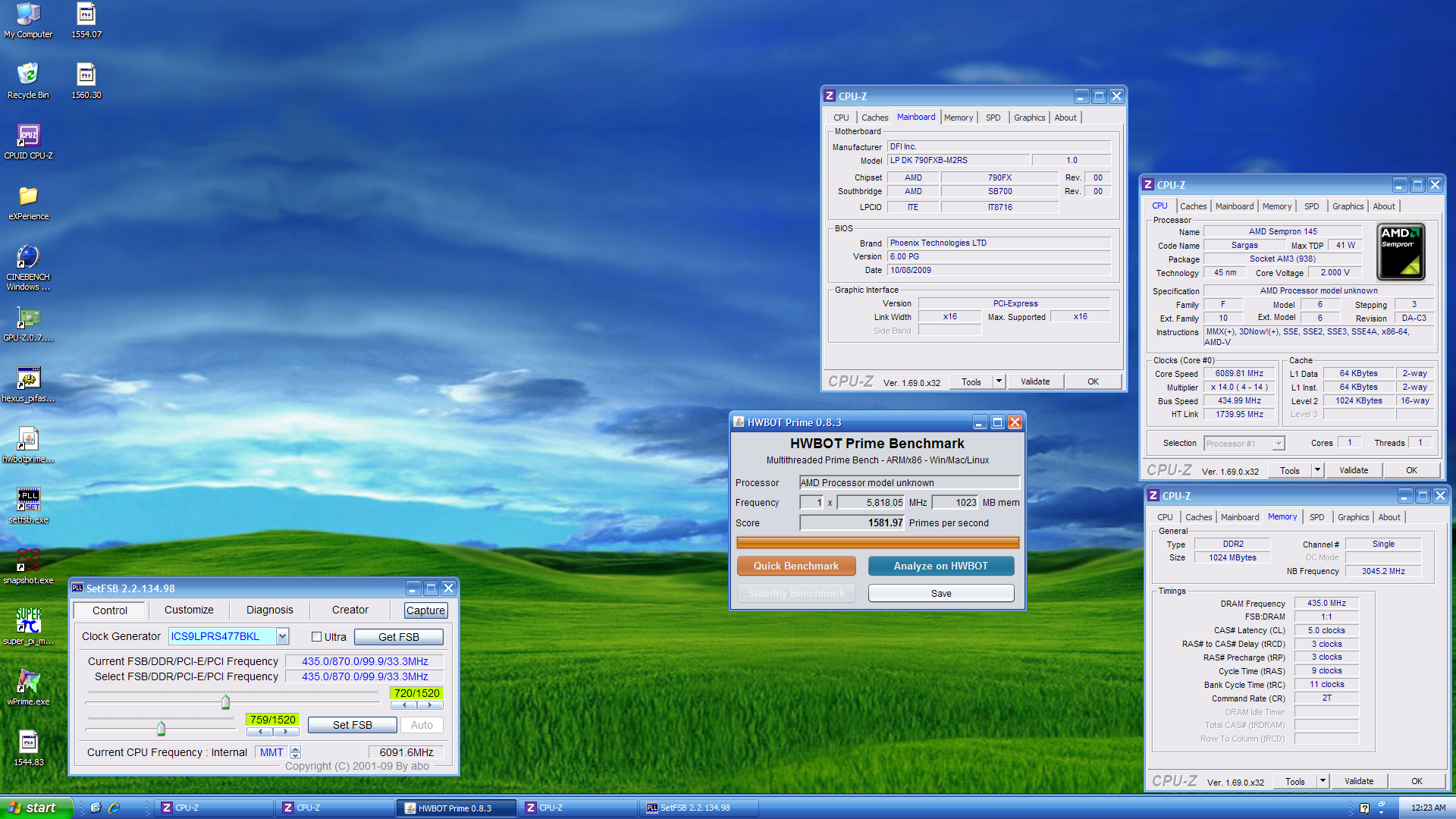
Task: Enable the Ultra checkbox in SetFSB
Action: click(317, 637)
